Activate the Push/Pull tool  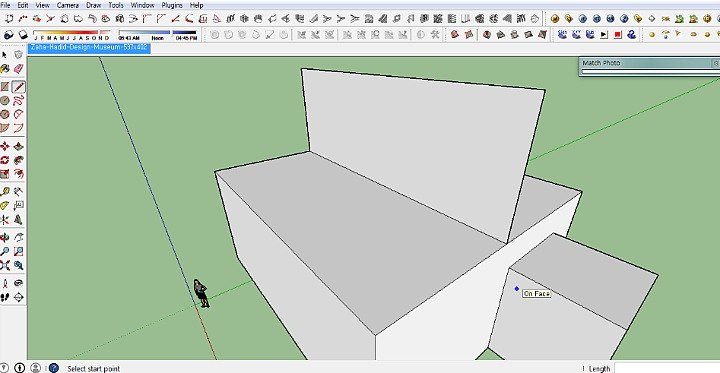point(18,147)
